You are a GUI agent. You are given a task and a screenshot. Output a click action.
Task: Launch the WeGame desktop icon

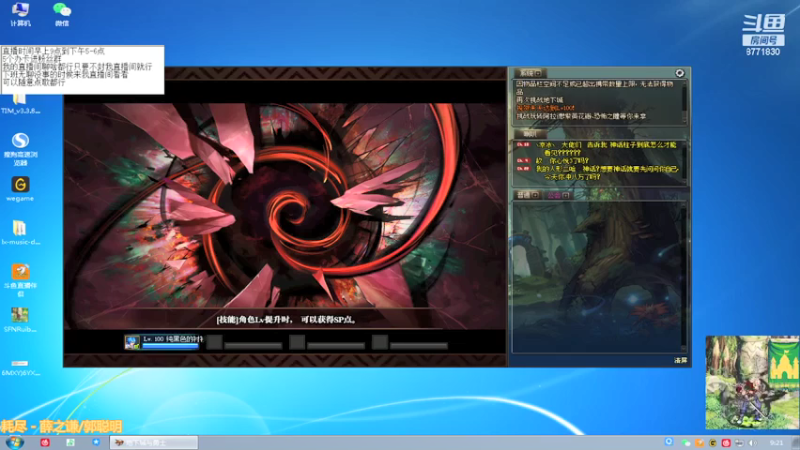point(20,189)
